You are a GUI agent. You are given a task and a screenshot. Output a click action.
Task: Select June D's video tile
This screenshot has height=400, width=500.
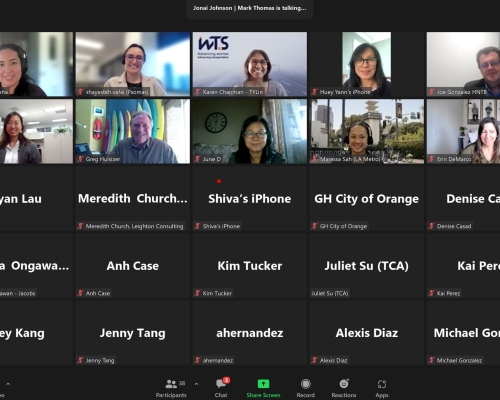coord(250,131)
